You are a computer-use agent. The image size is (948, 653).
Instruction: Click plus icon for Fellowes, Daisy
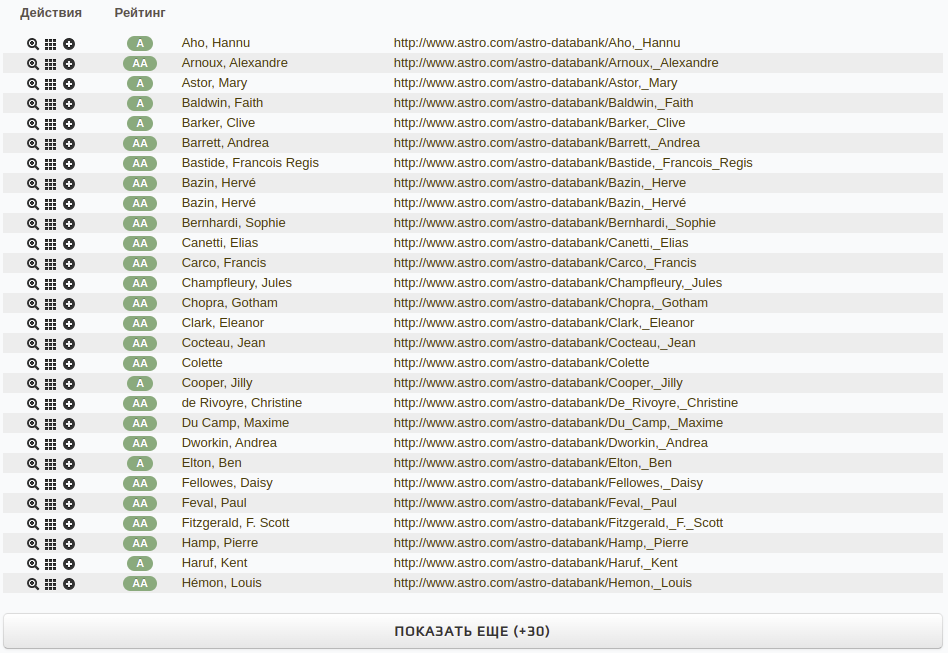pos(69,483)
